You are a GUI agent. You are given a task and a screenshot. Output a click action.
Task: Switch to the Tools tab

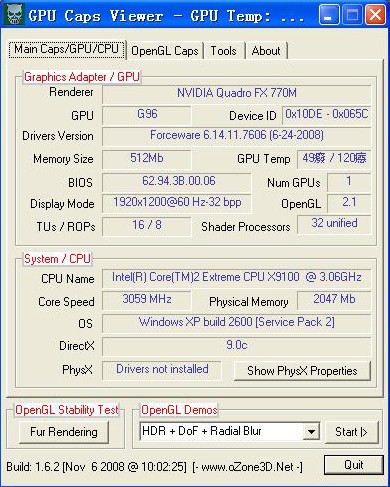223,51
